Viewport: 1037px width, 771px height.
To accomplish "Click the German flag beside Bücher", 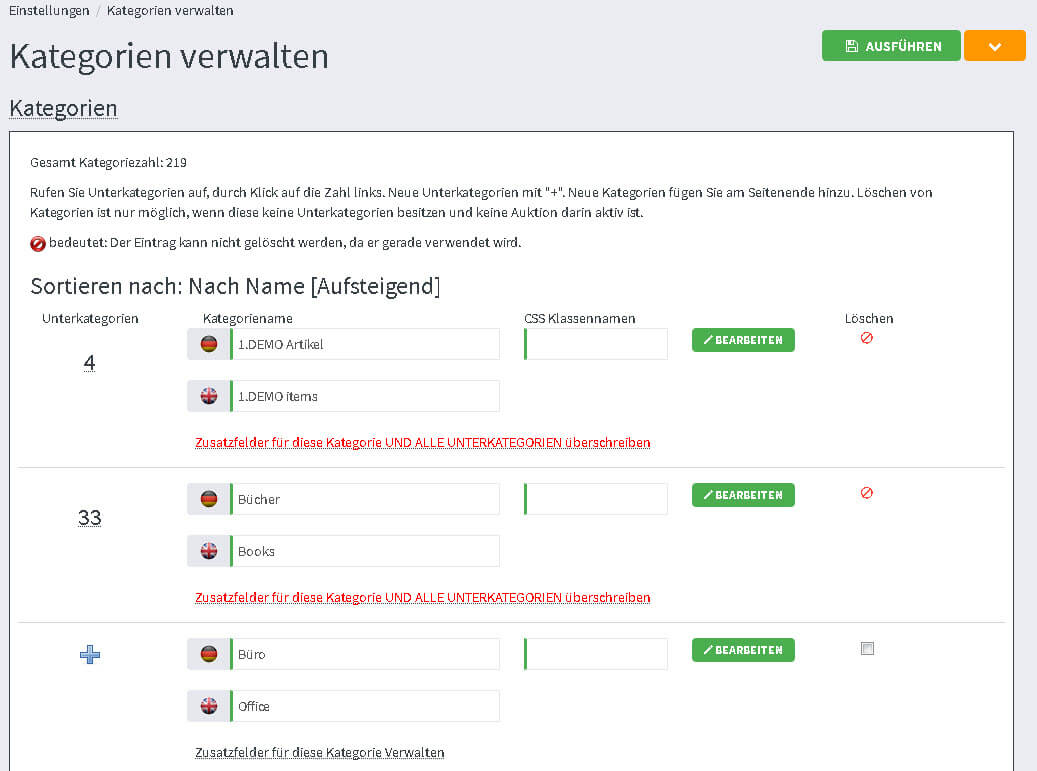I will coord(209,499).
